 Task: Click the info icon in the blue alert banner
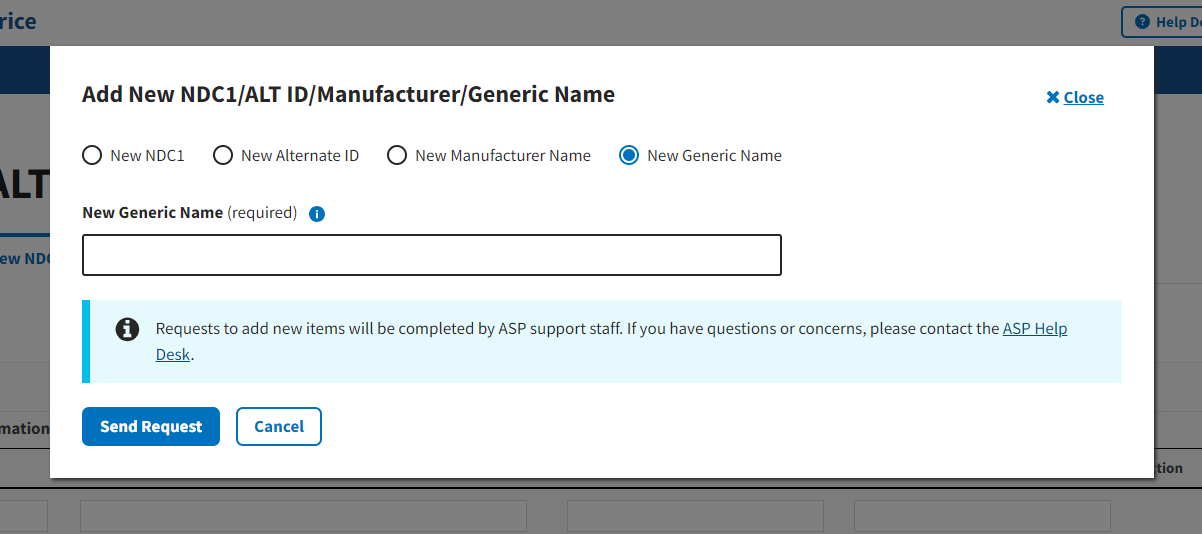click(x=127, y=329)
